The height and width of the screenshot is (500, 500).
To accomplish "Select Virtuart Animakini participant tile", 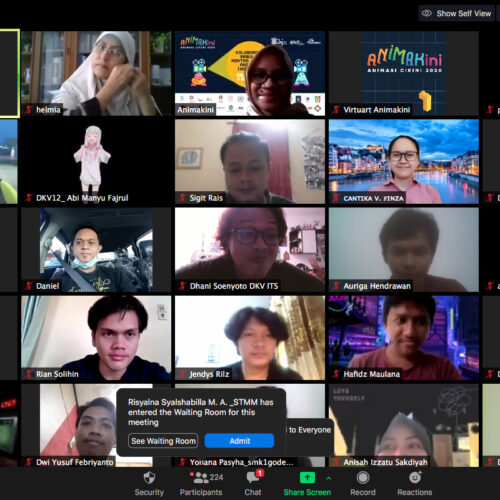I will tap(404, 73).
